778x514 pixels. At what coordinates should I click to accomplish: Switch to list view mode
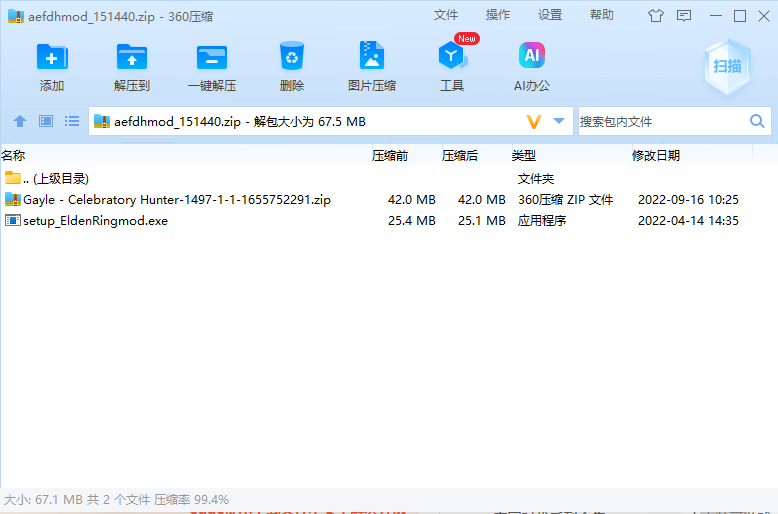(x=72, y=121)
